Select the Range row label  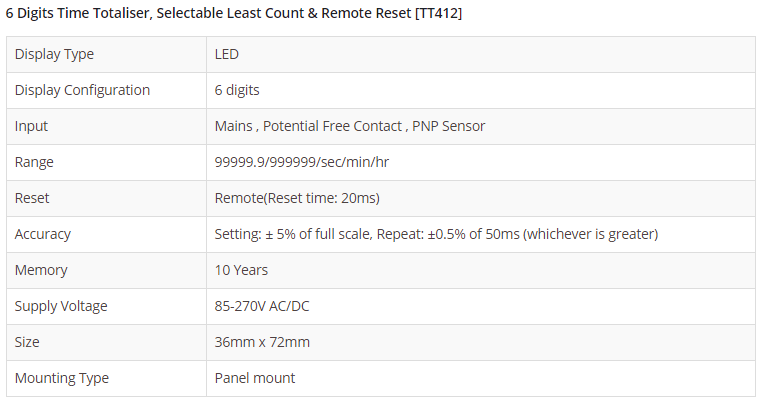coord(34,162)
